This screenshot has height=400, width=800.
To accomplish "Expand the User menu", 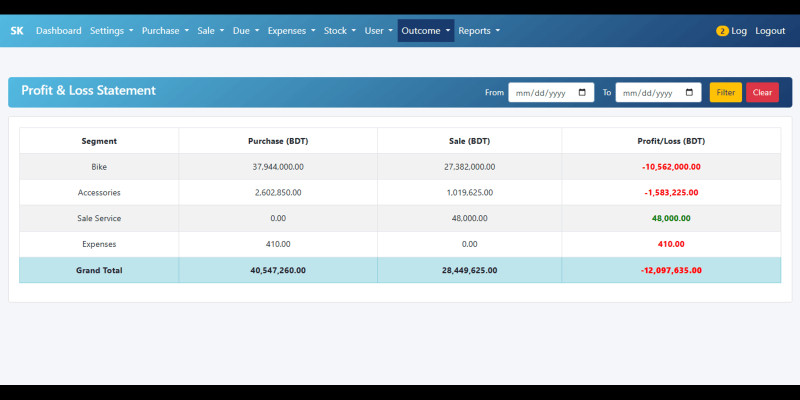I will [x=378, y=31].
